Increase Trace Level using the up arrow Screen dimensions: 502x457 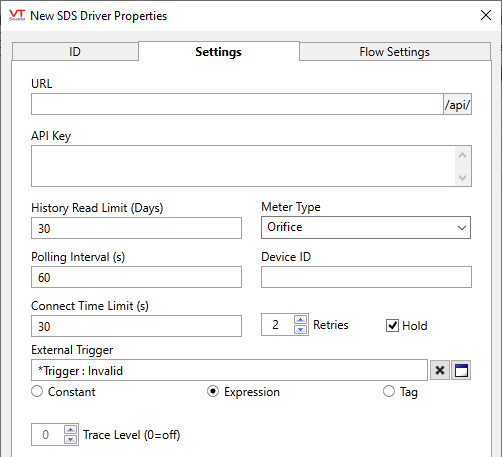pyautogui.click(x=70, y=430)
